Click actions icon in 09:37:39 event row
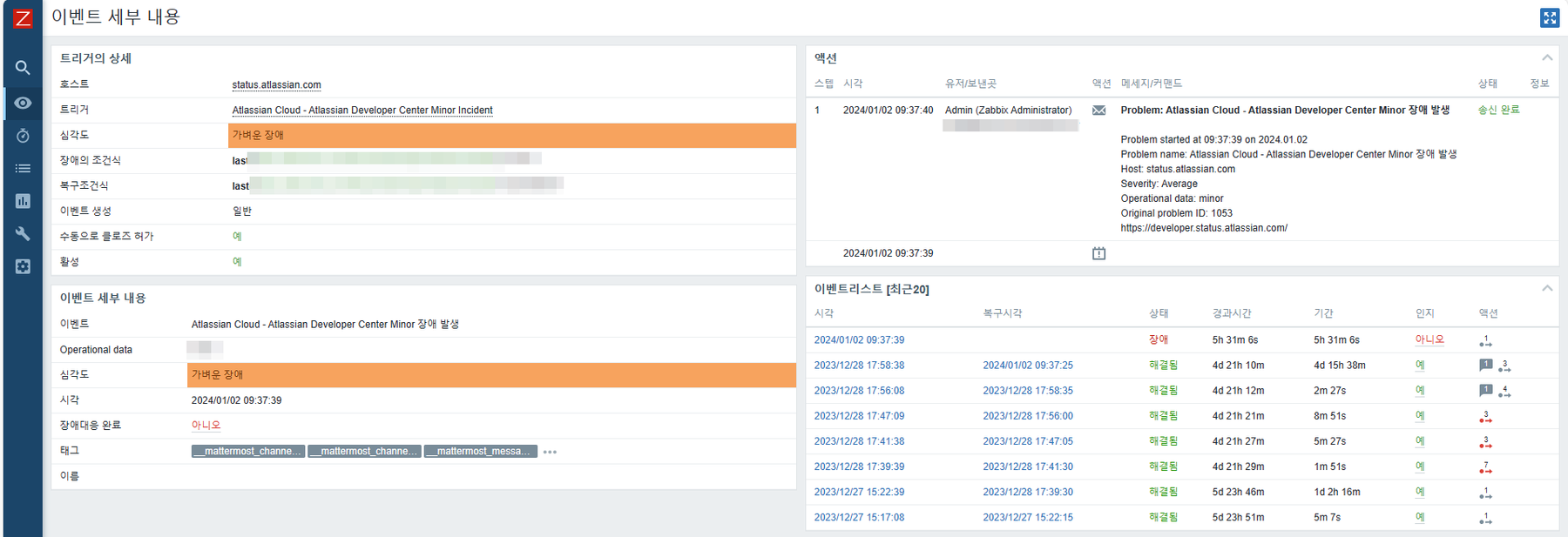Image resolution: width=1568 pixels, height=537 pixels. (1485, 341)
